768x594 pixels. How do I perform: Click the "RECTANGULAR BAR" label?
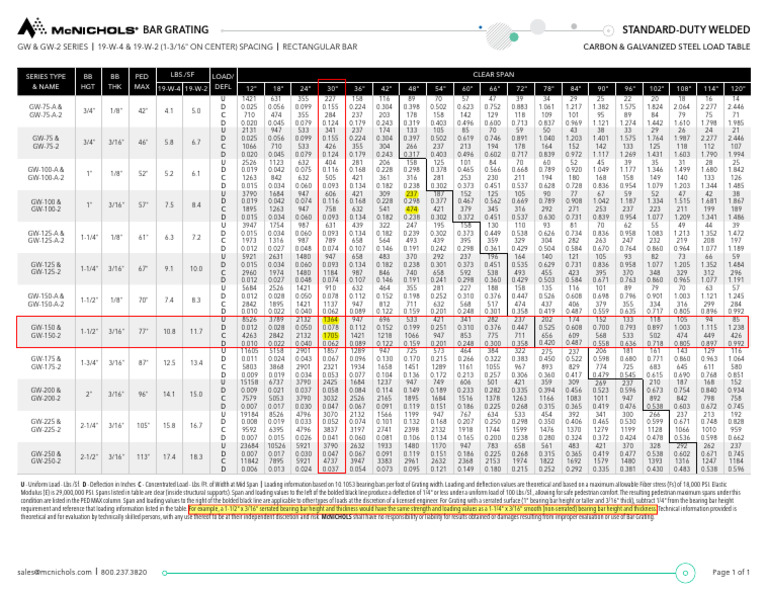320,47
